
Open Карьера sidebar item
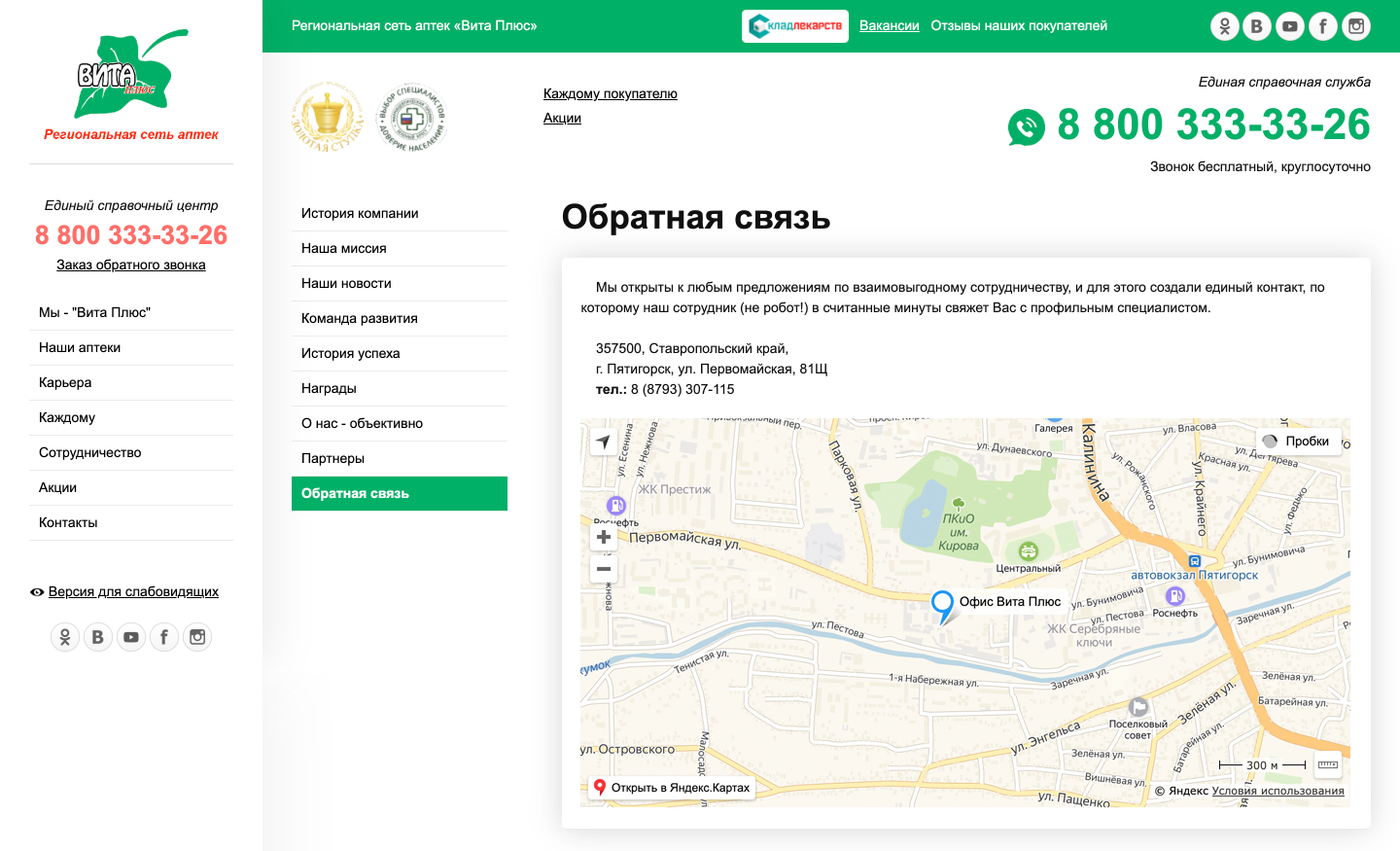(131, 383)
